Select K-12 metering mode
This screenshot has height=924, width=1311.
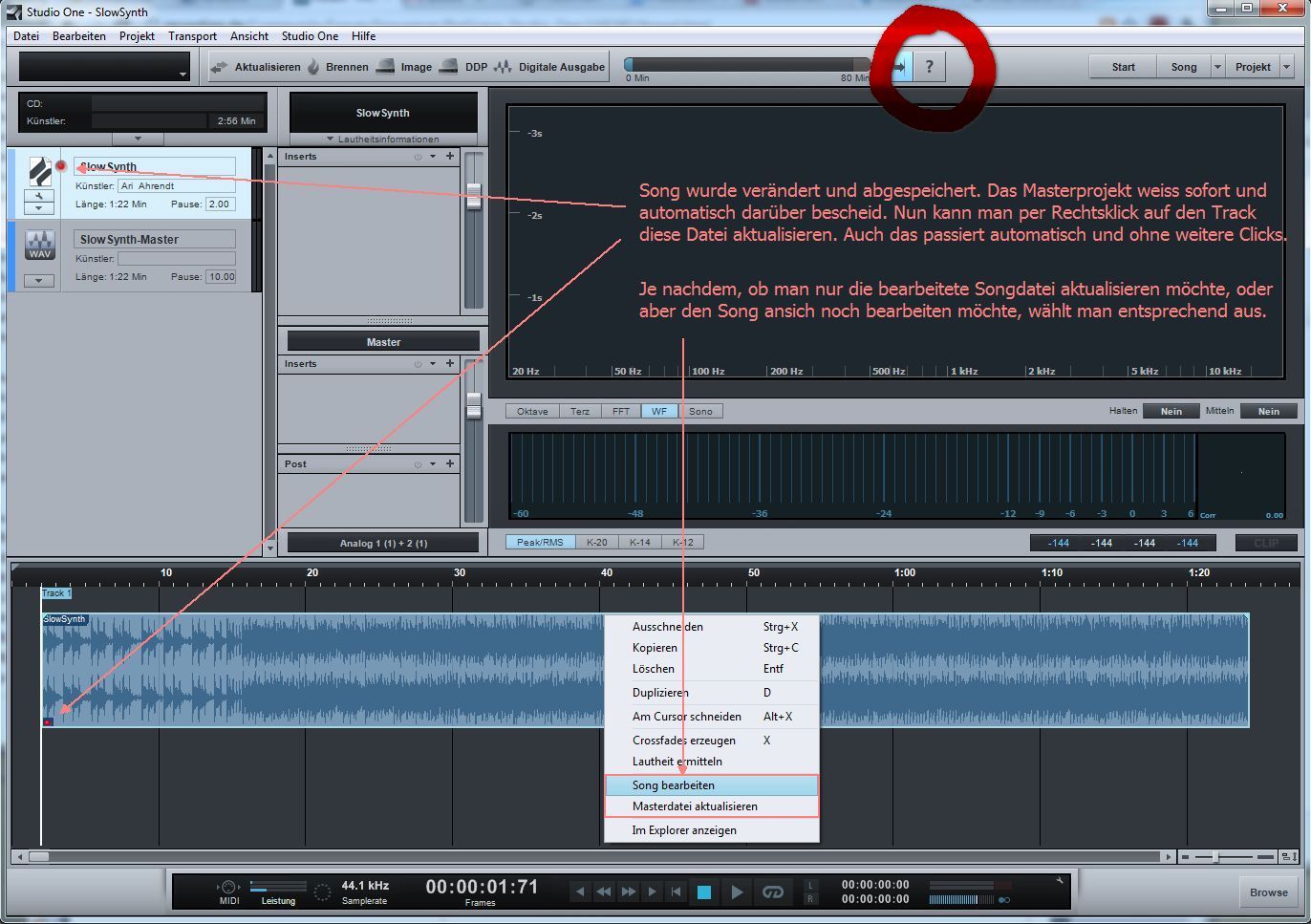coord(682,542)
